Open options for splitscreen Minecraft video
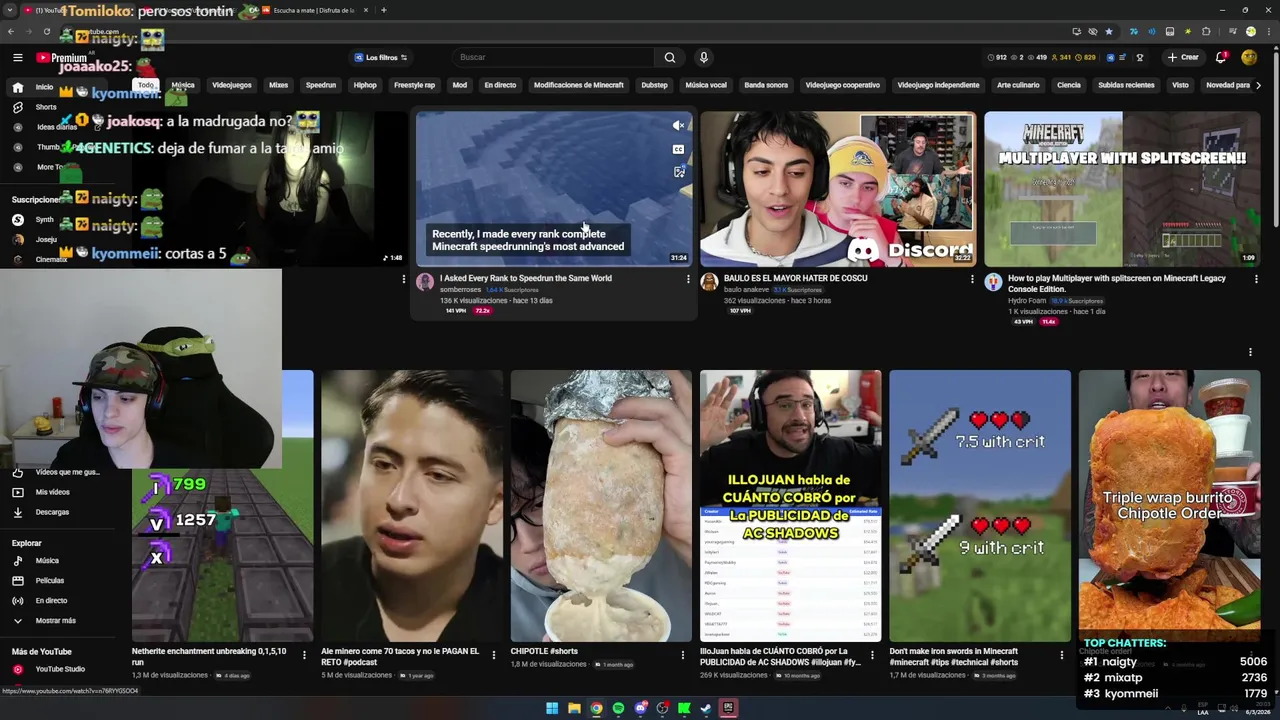 (x=1256, y=279)
